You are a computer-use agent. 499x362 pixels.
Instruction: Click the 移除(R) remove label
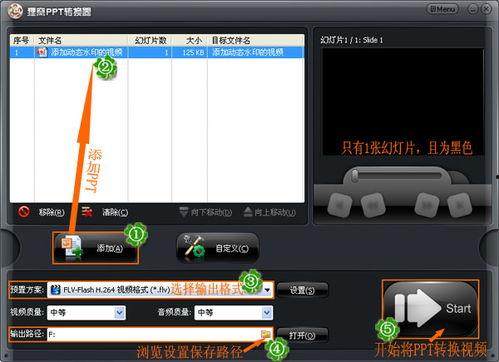[51, 212]
